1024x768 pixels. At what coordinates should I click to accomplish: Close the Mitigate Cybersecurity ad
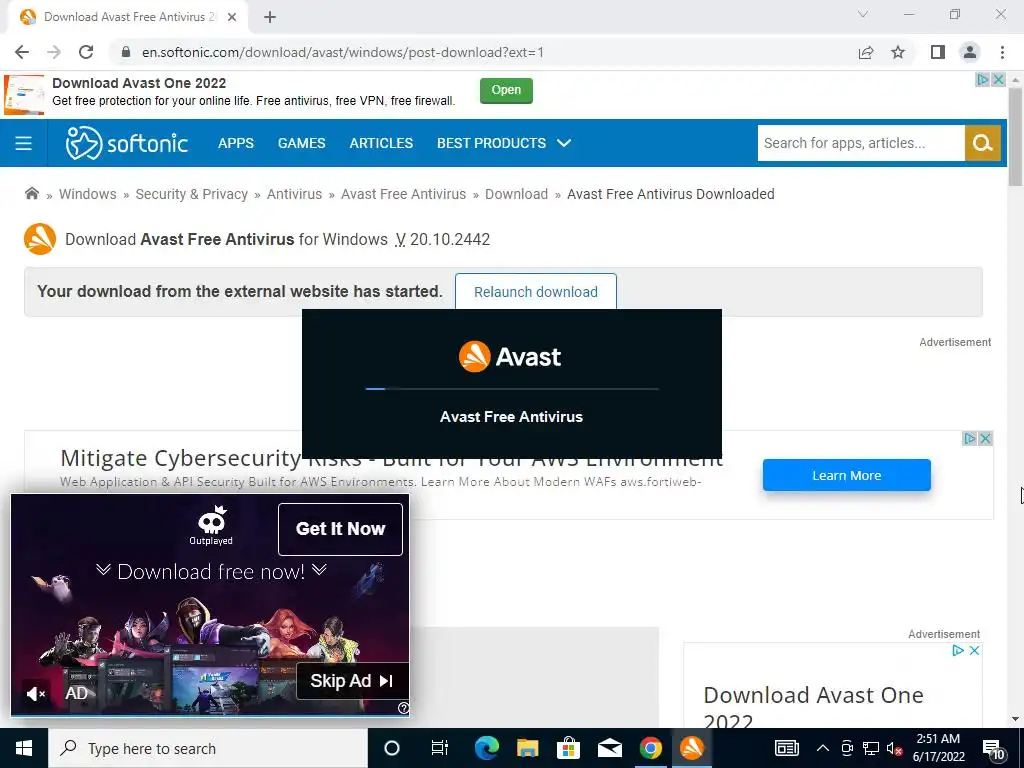tap(985, 439)
